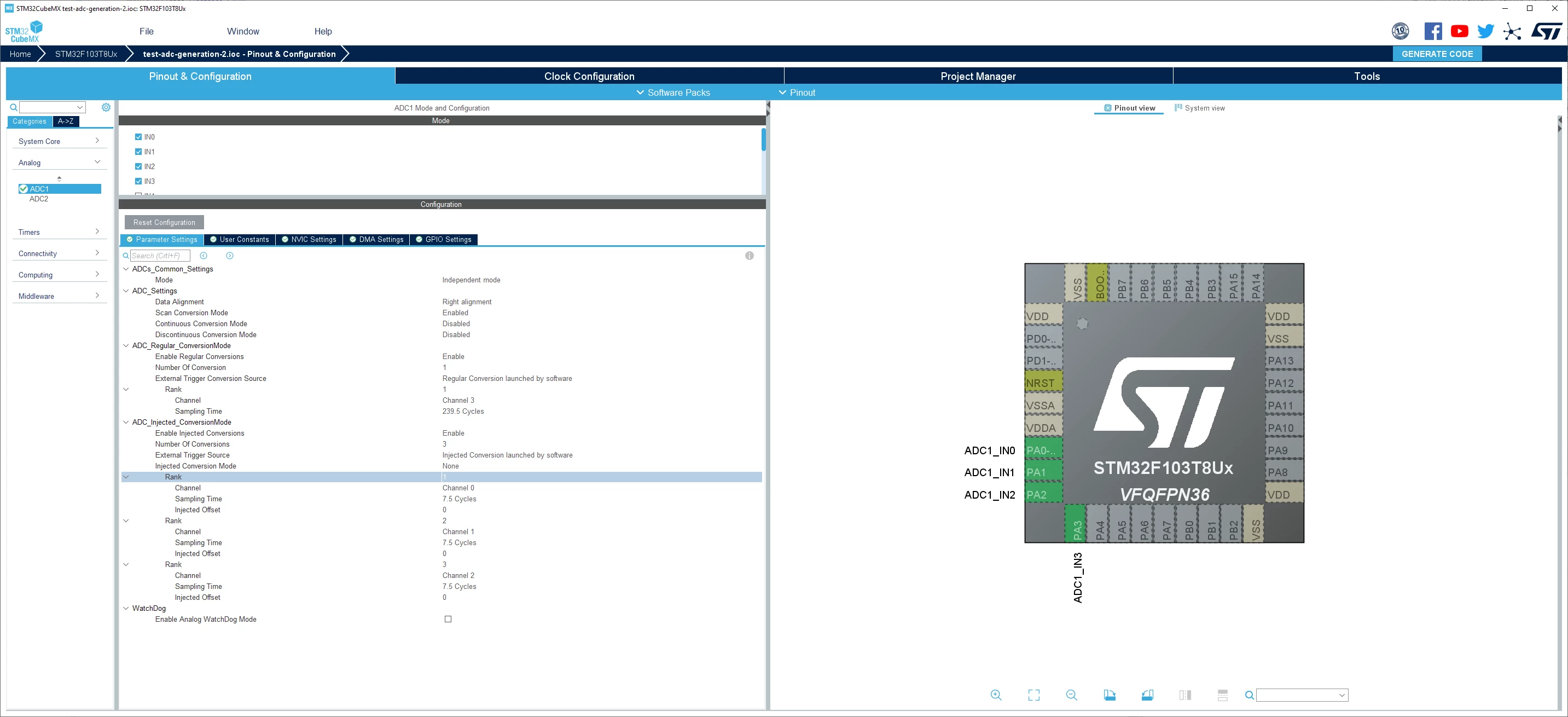The image size is (1568, 717).
Task: Open the Window menu
Action: [x=243, y=31]
